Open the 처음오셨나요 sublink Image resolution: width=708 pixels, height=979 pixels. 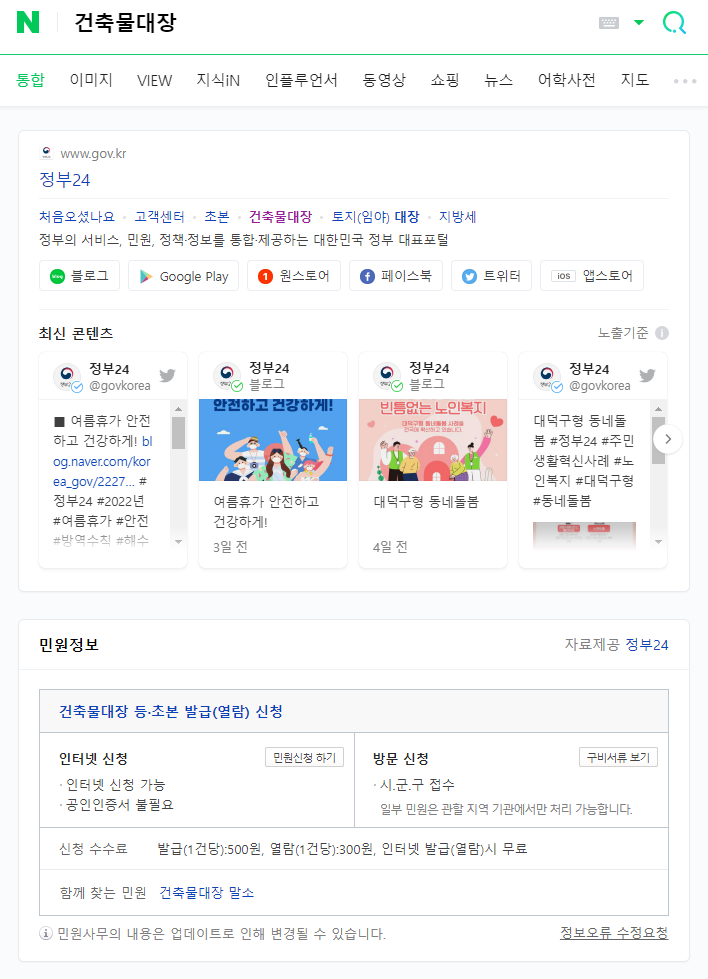77,217
